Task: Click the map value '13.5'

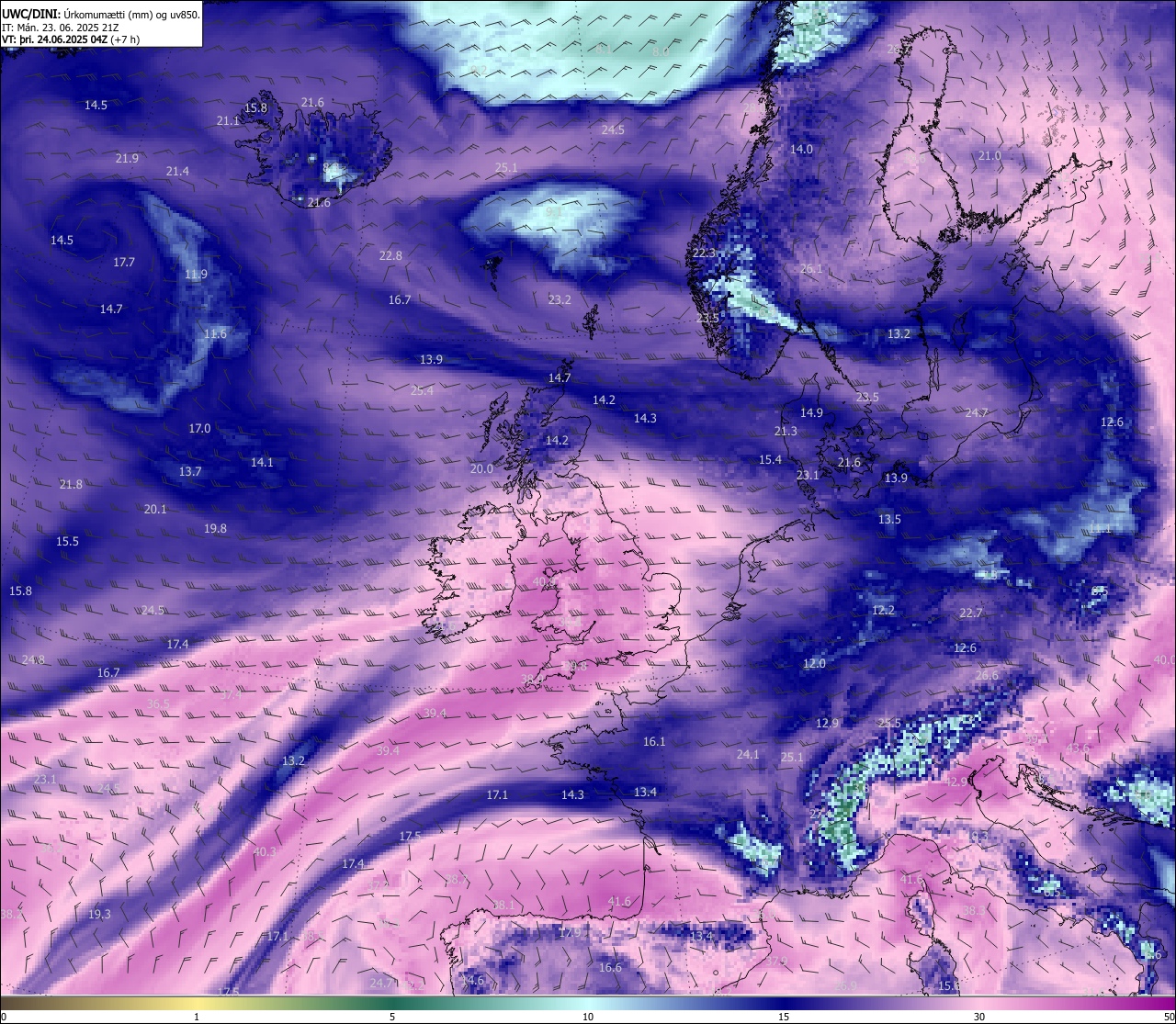Action: [x=889, y=520]
